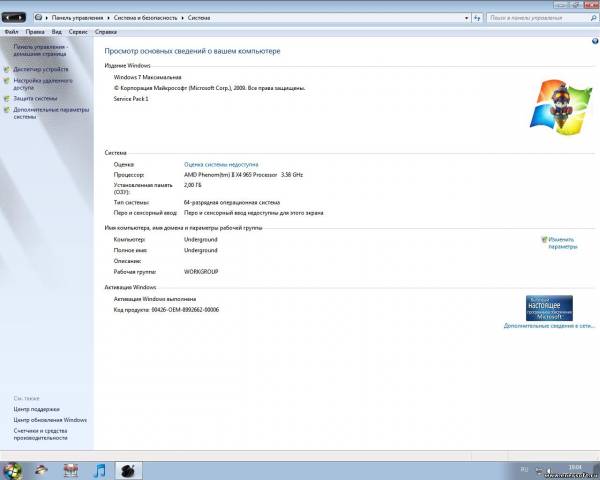600x480 pixels.
Task: Click Оценка системы недоступна link
Action: tap(221, 165)
